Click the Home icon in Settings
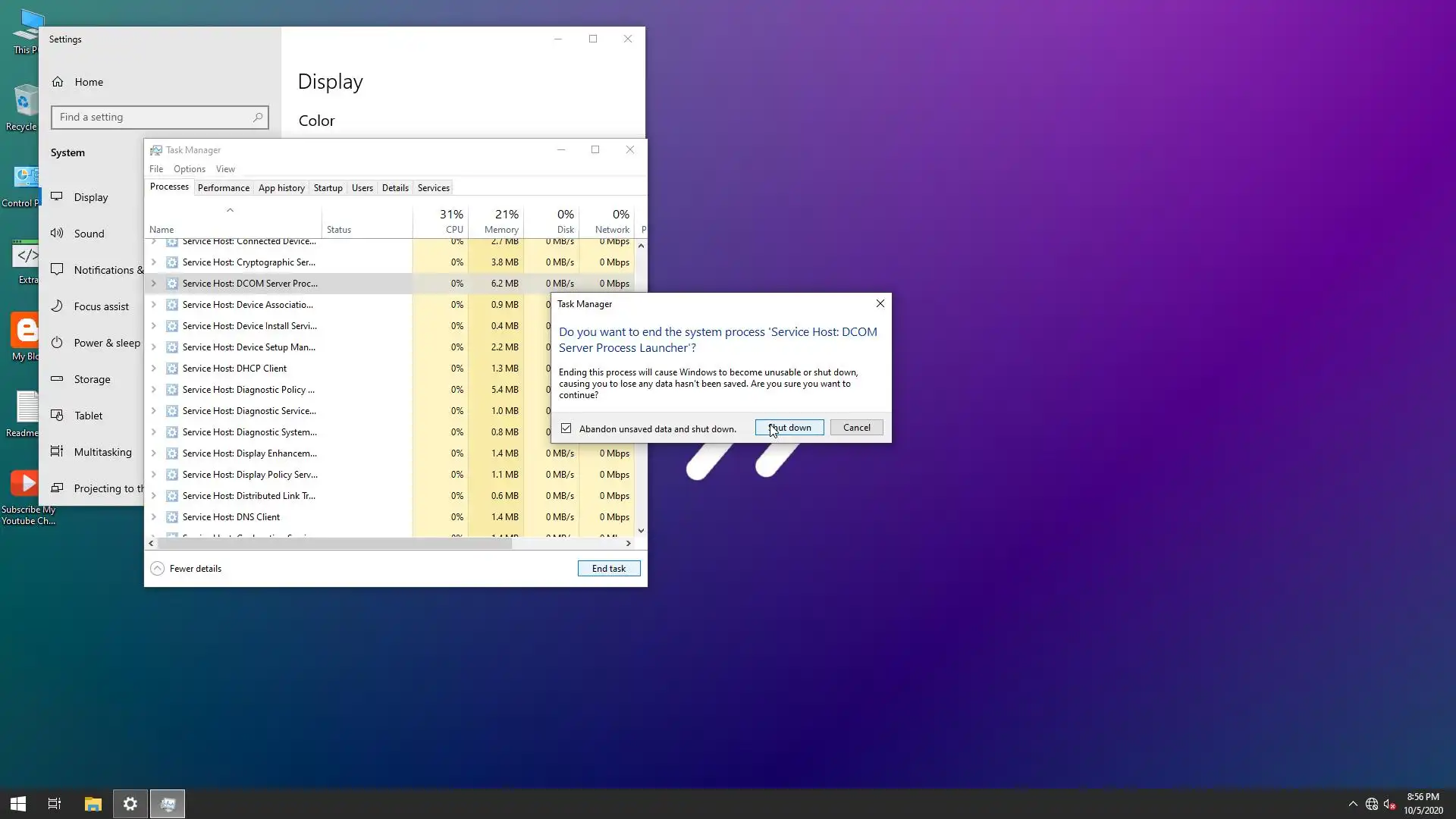The height and width of the screenshot is (819, 1456). pyautogui.click(x=58, y=82)
